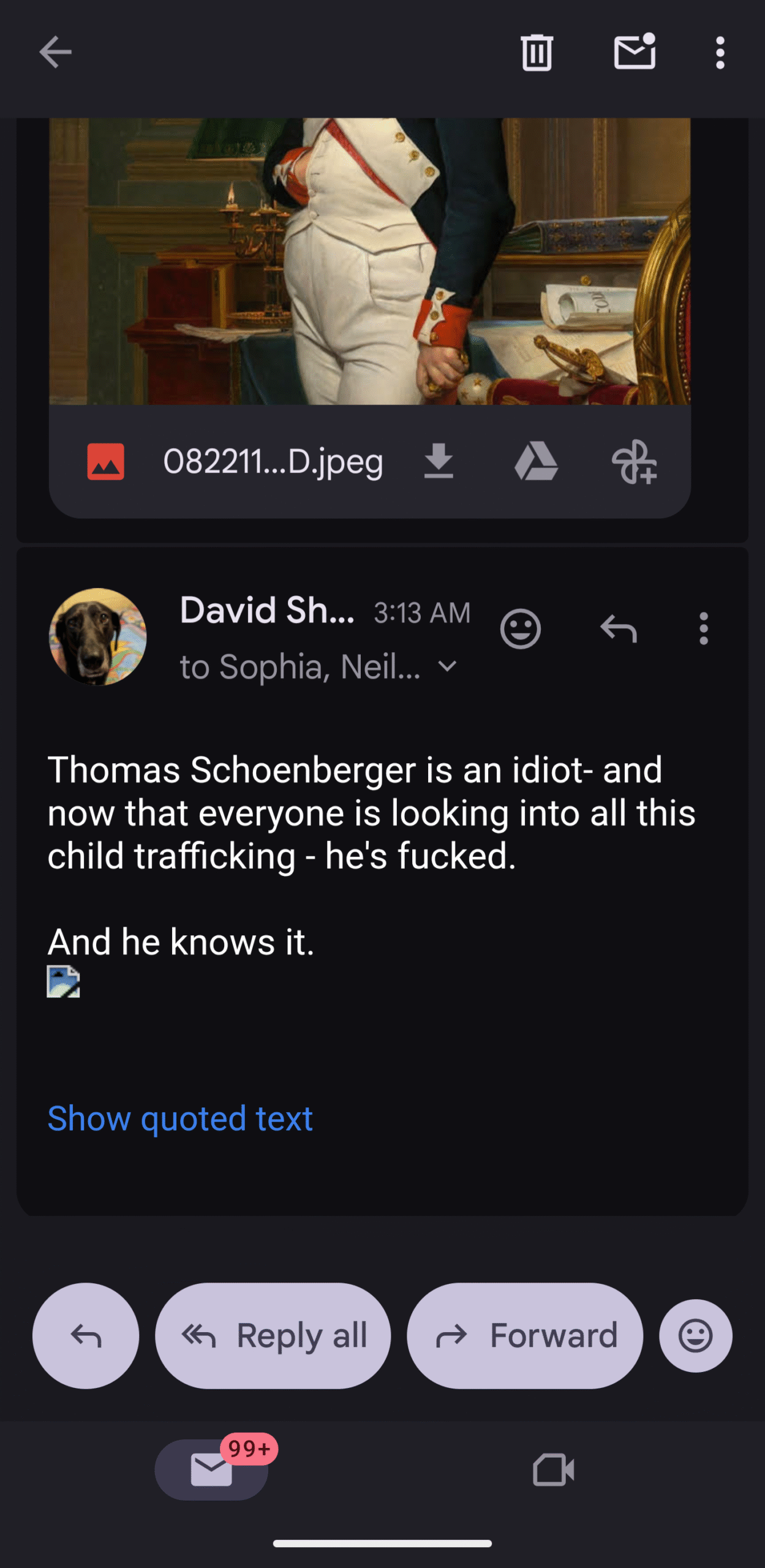This screenshot has height=1568, width=765.
Task: Add attachment to Google Photos
Action: pos(634,462)
